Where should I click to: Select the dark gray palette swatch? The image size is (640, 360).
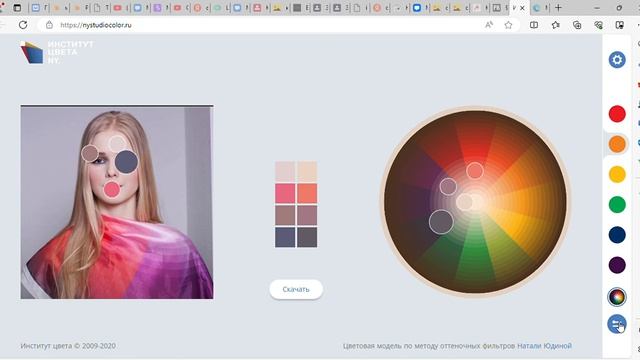[307, 238]
